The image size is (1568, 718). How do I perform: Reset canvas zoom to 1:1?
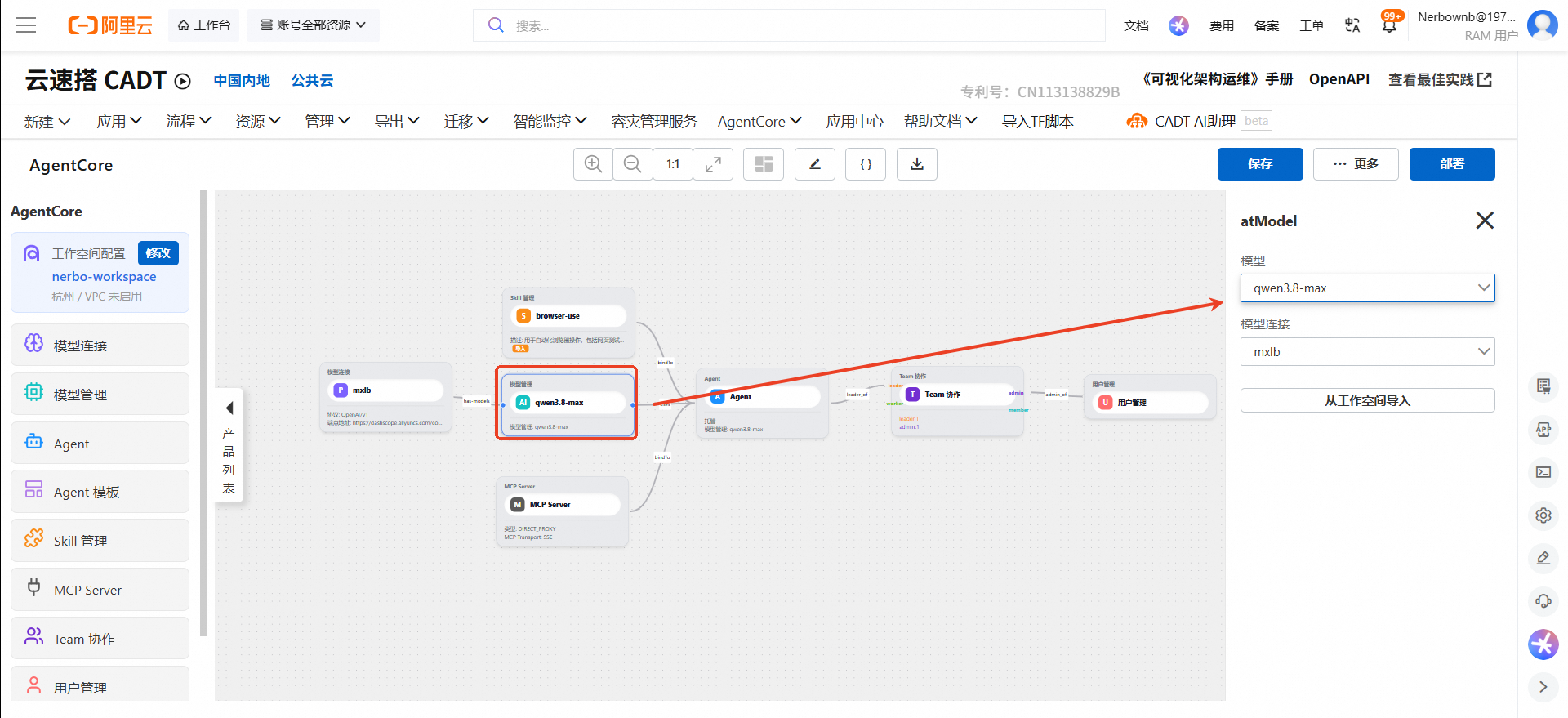pos(673,164)
